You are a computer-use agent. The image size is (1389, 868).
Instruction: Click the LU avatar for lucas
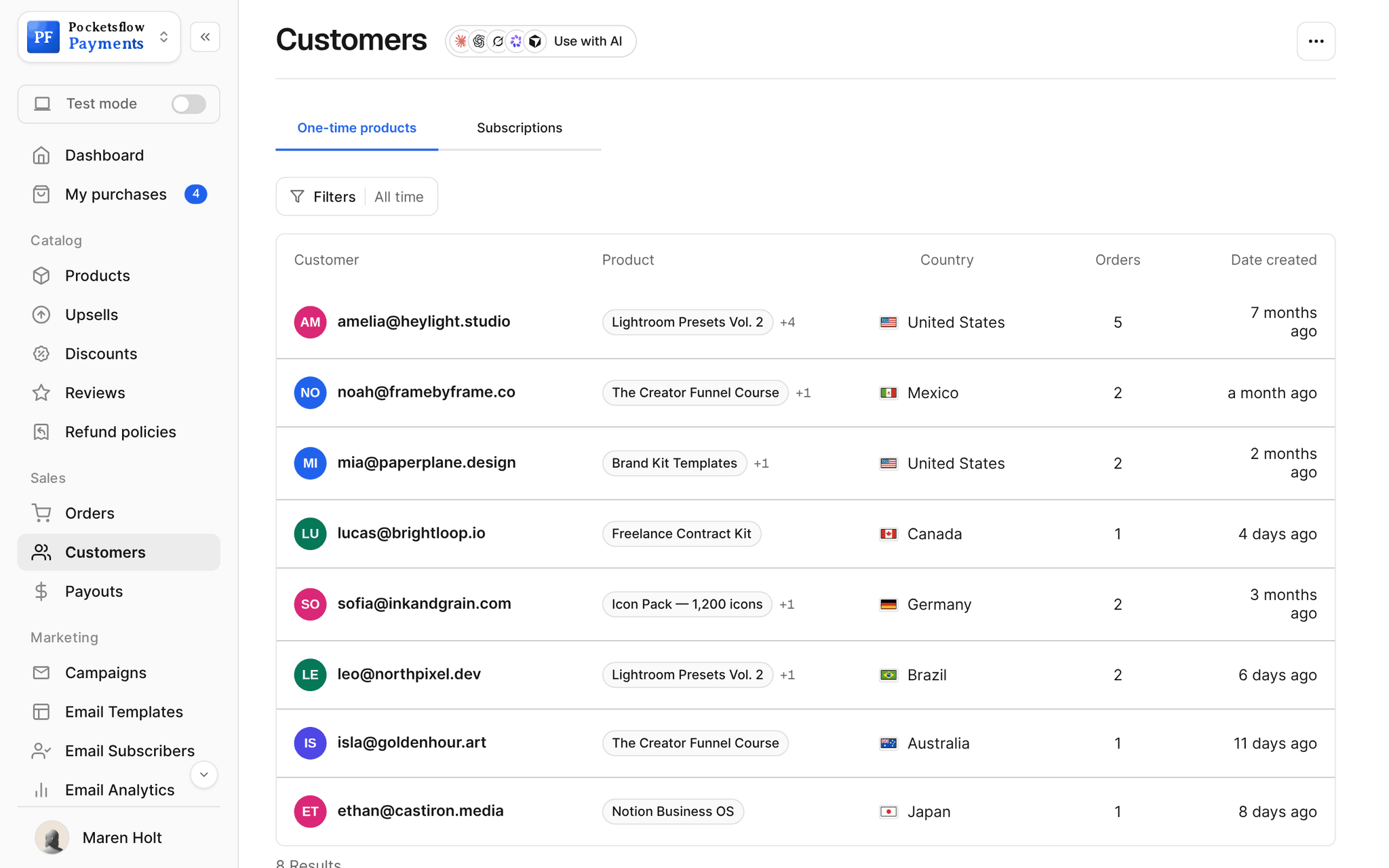(310, 534)
